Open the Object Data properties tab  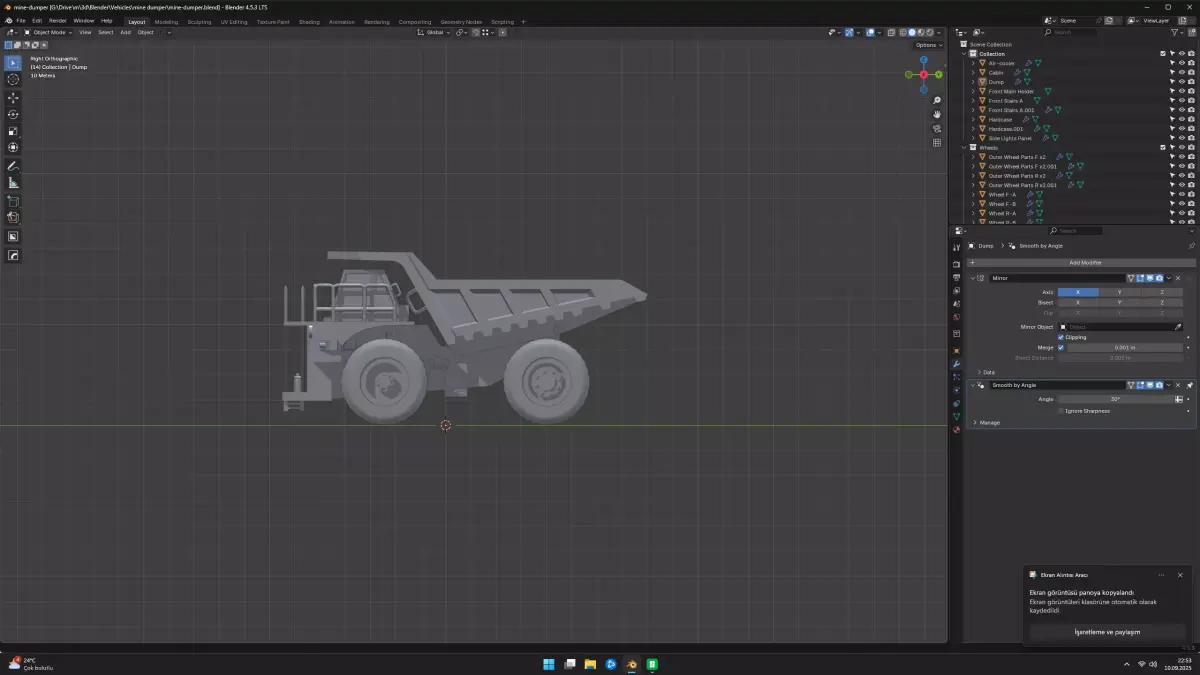click(x=956, y=416)
